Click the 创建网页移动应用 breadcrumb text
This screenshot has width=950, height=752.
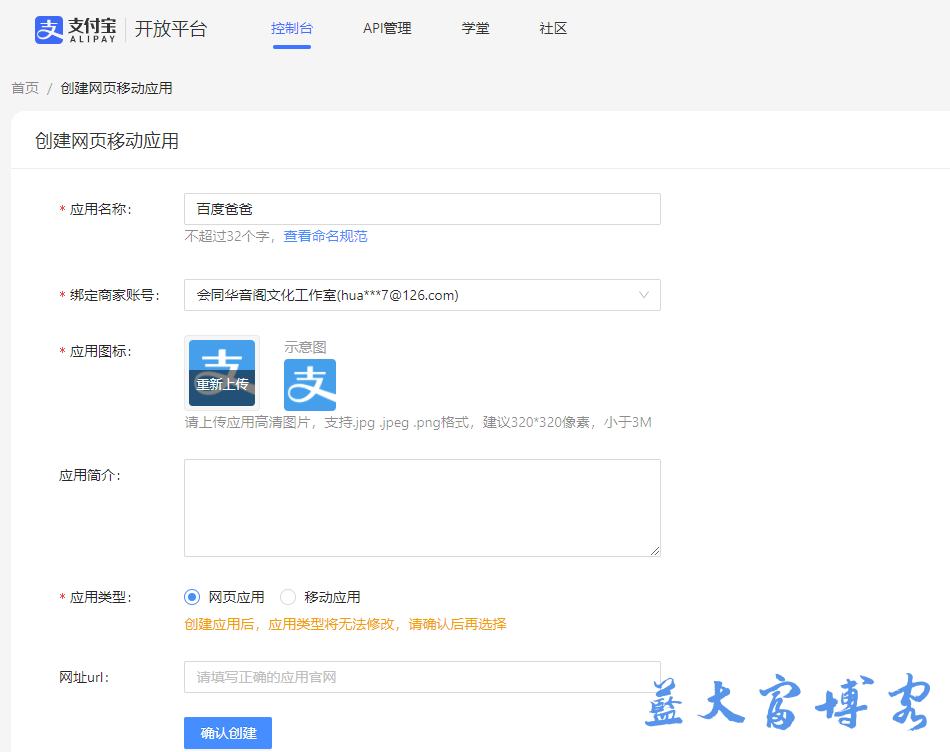point(116,88)
